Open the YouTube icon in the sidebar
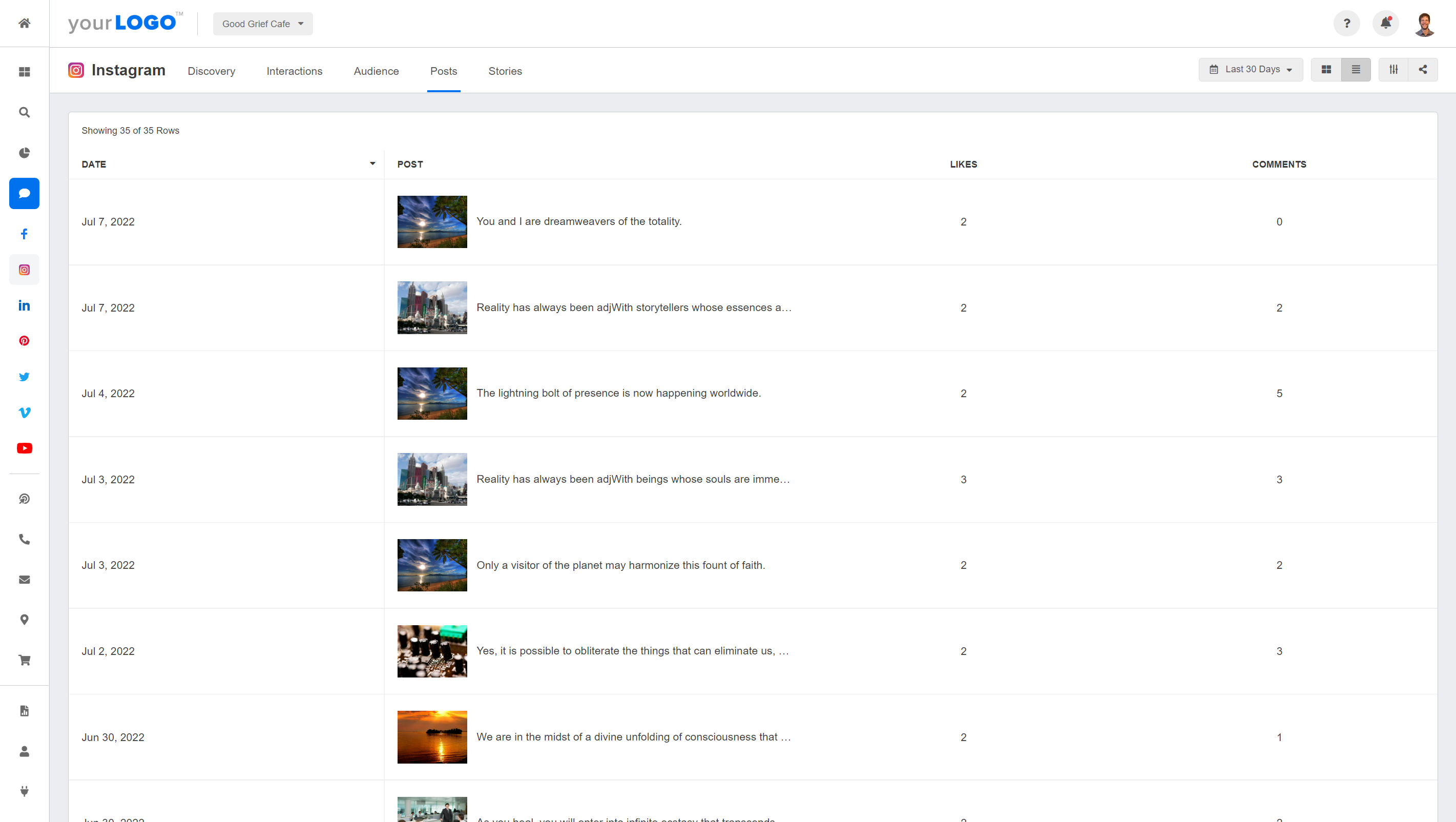The height and width of the screenshot is (822, 1456). point(24,448)
